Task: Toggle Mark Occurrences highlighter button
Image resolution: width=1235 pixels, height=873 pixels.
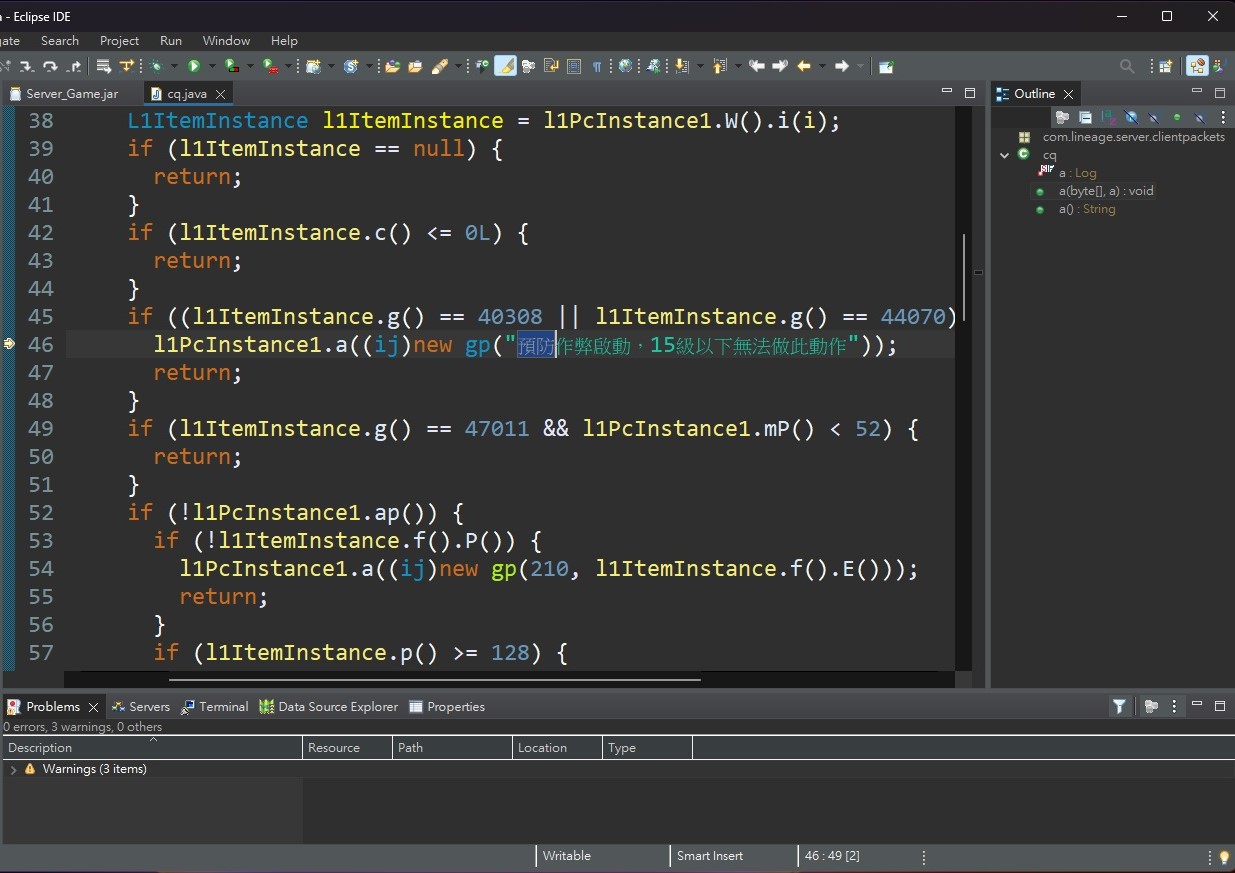Action: (506, 66)
